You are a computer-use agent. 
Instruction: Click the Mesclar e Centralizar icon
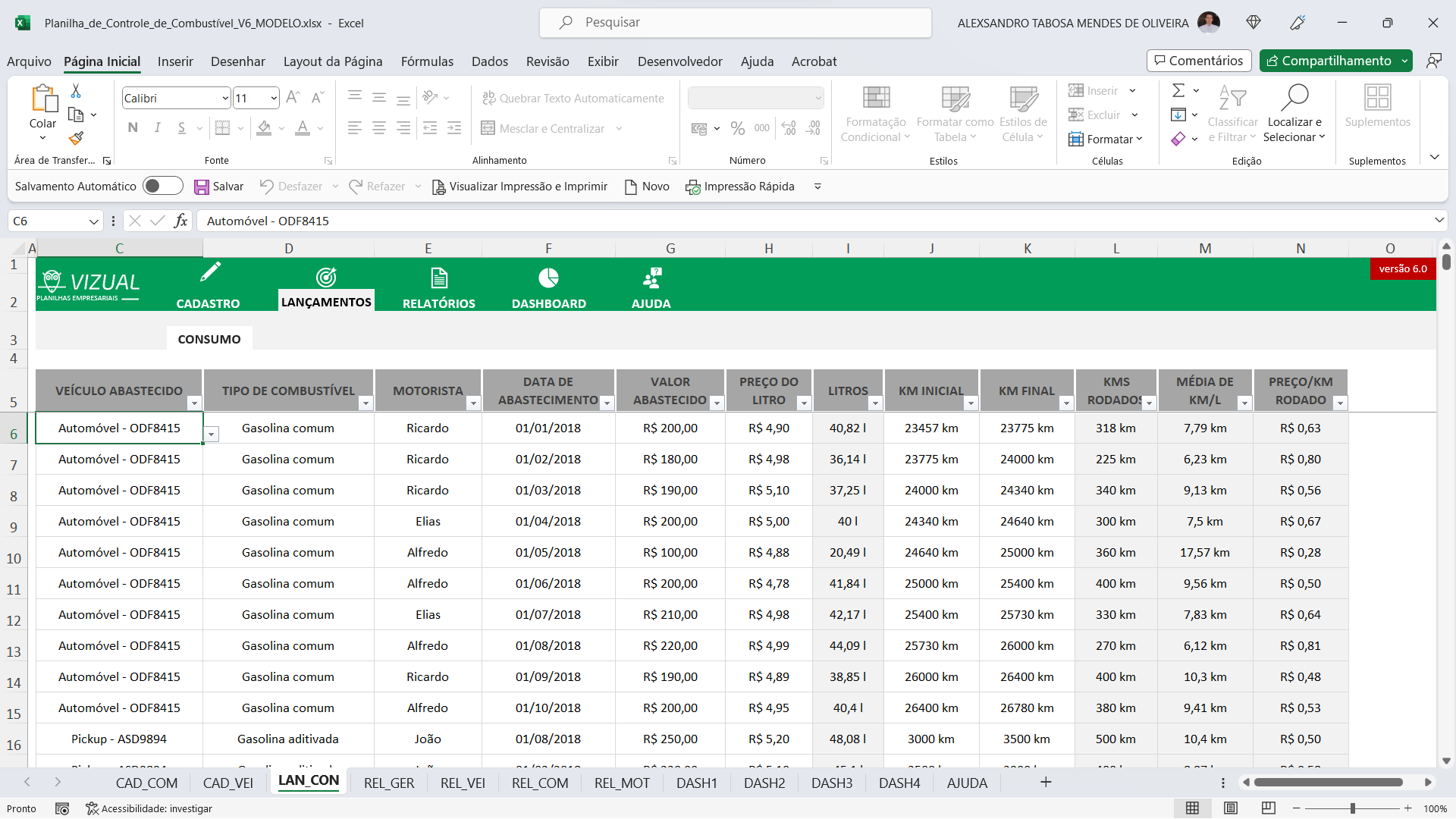(x=488, y=128)
